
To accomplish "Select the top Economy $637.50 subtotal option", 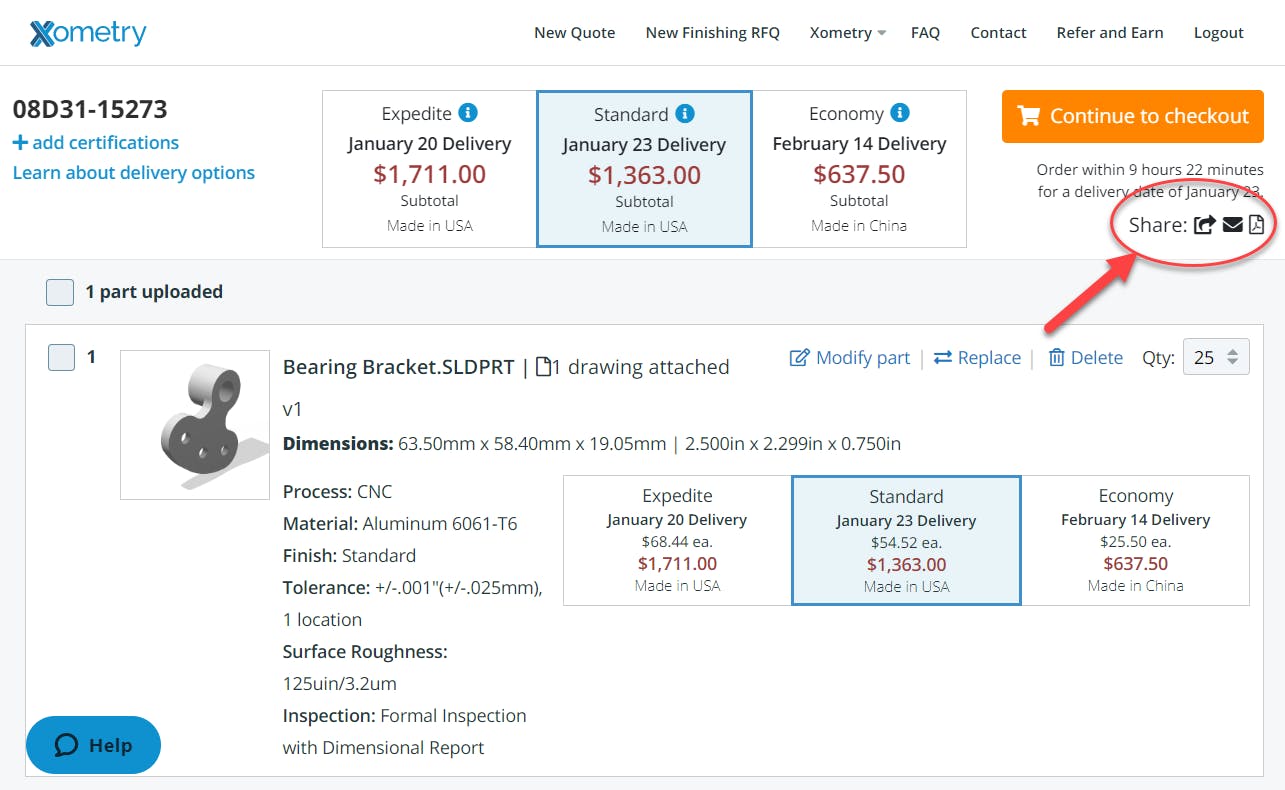I will [859, 169].
